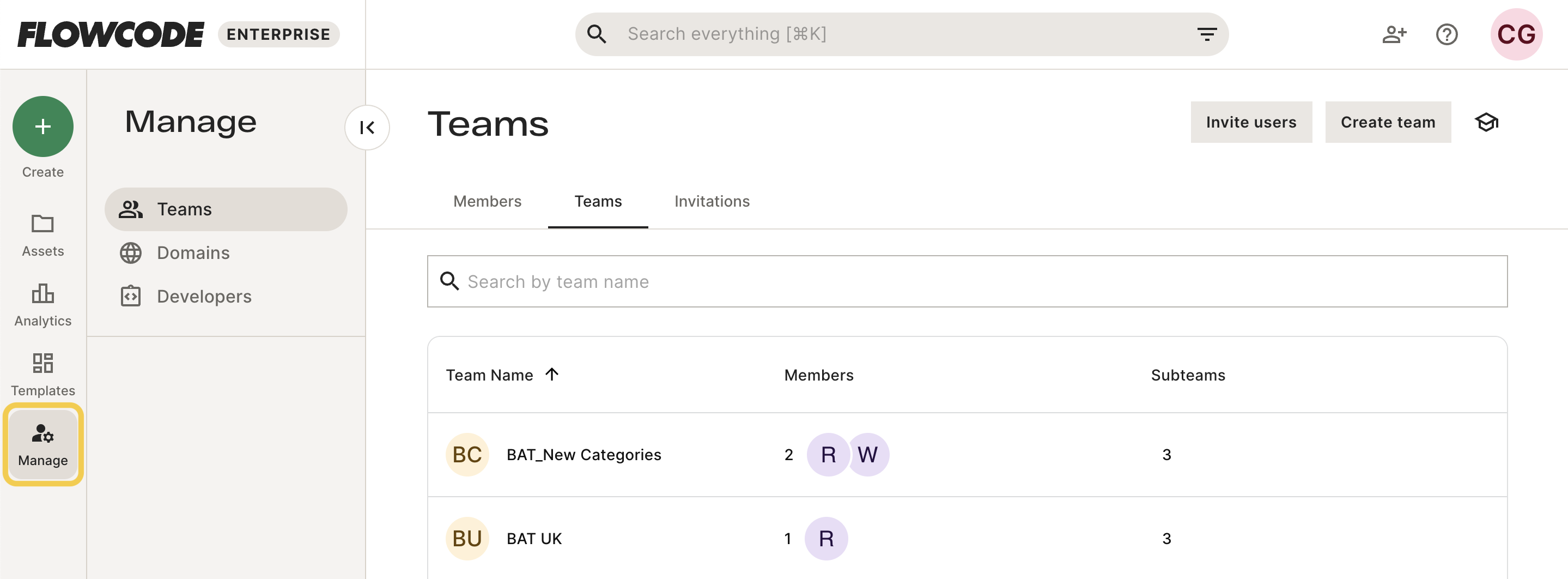This screenshot has width=1568, height=579.
Task: Click the Invite users button
Action: click(1251, 122)
